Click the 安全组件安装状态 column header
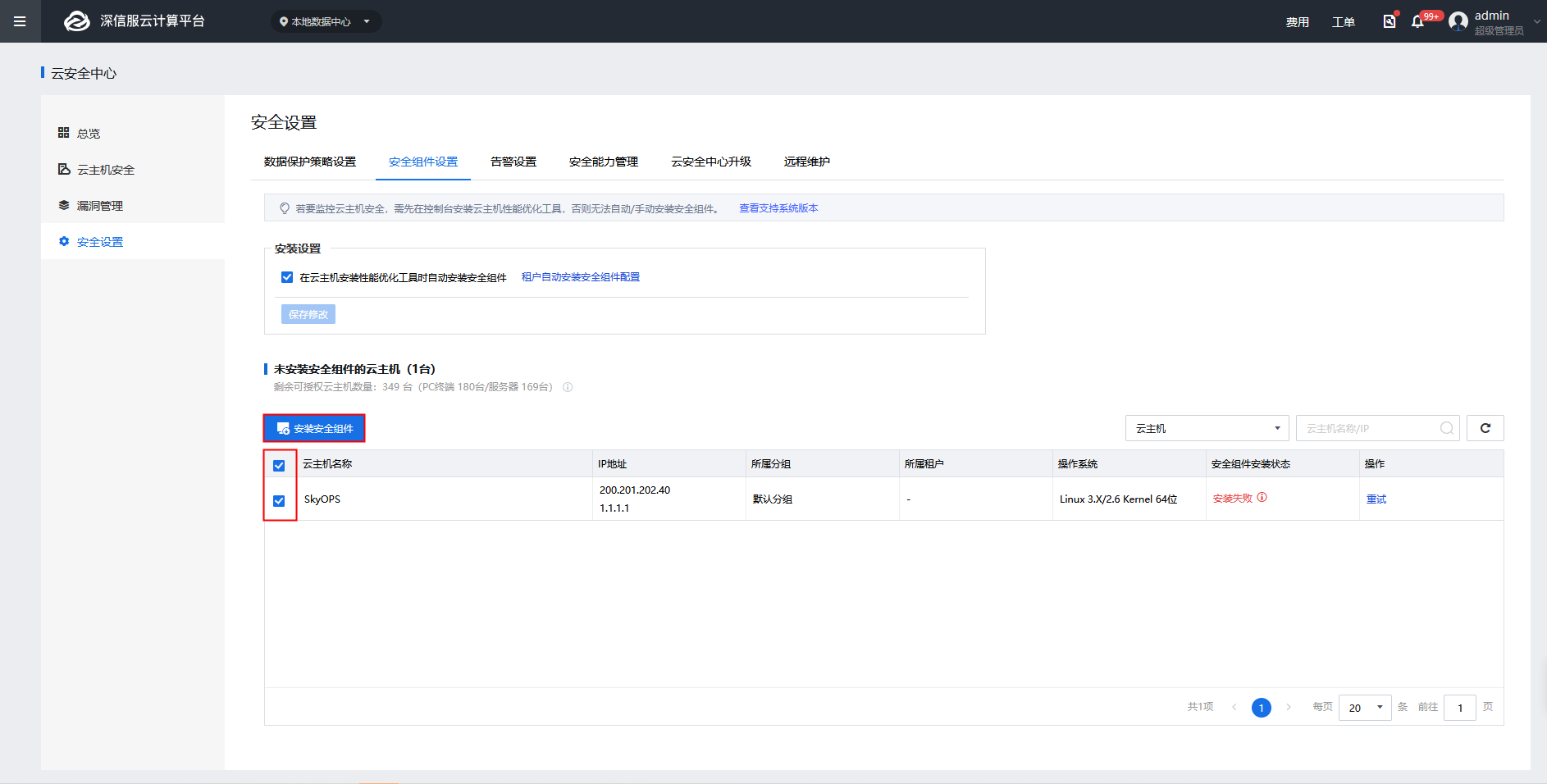 (x=1251, y=464)
